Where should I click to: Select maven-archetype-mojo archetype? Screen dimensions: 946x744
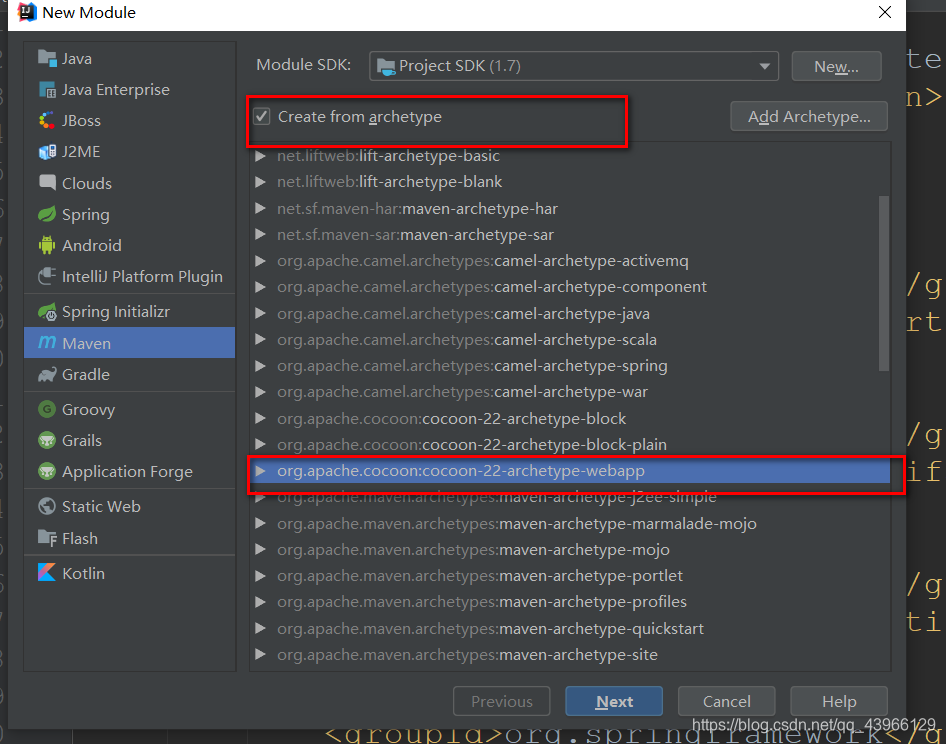(x=570, y=550)
